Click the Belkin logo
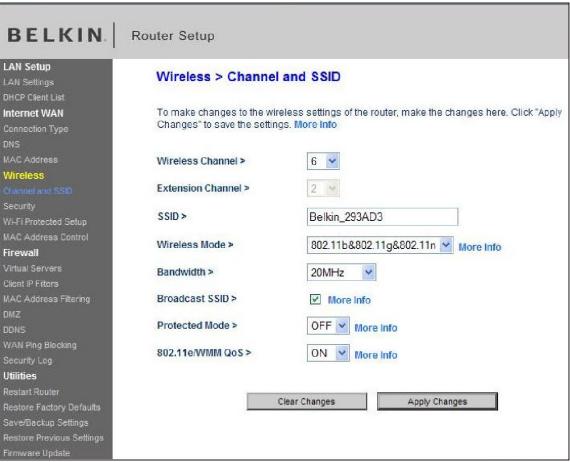This screenshot has height=462, width=570. click(56, 35)
